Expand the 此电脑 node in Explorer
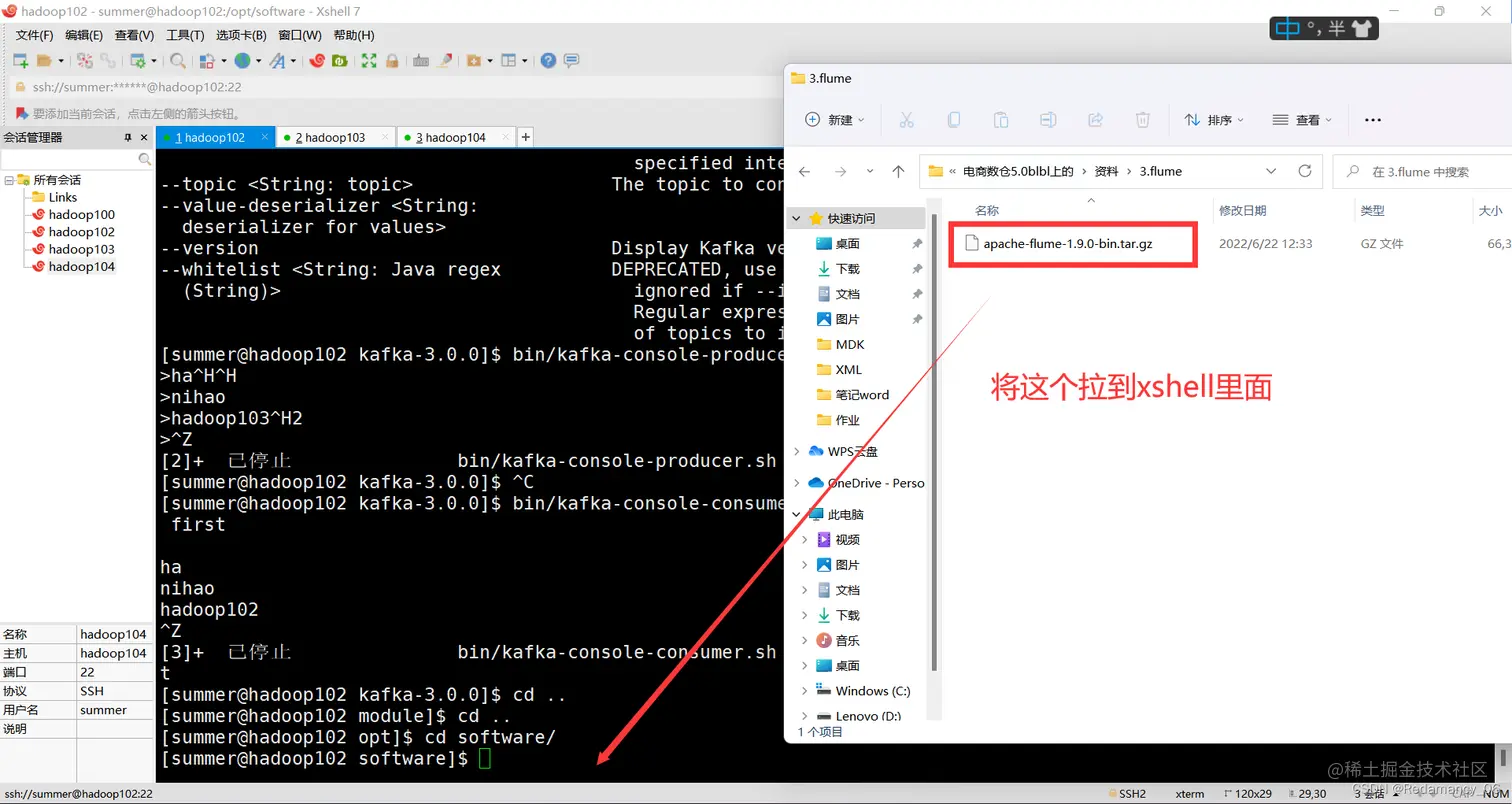 (x=797, y=514)
